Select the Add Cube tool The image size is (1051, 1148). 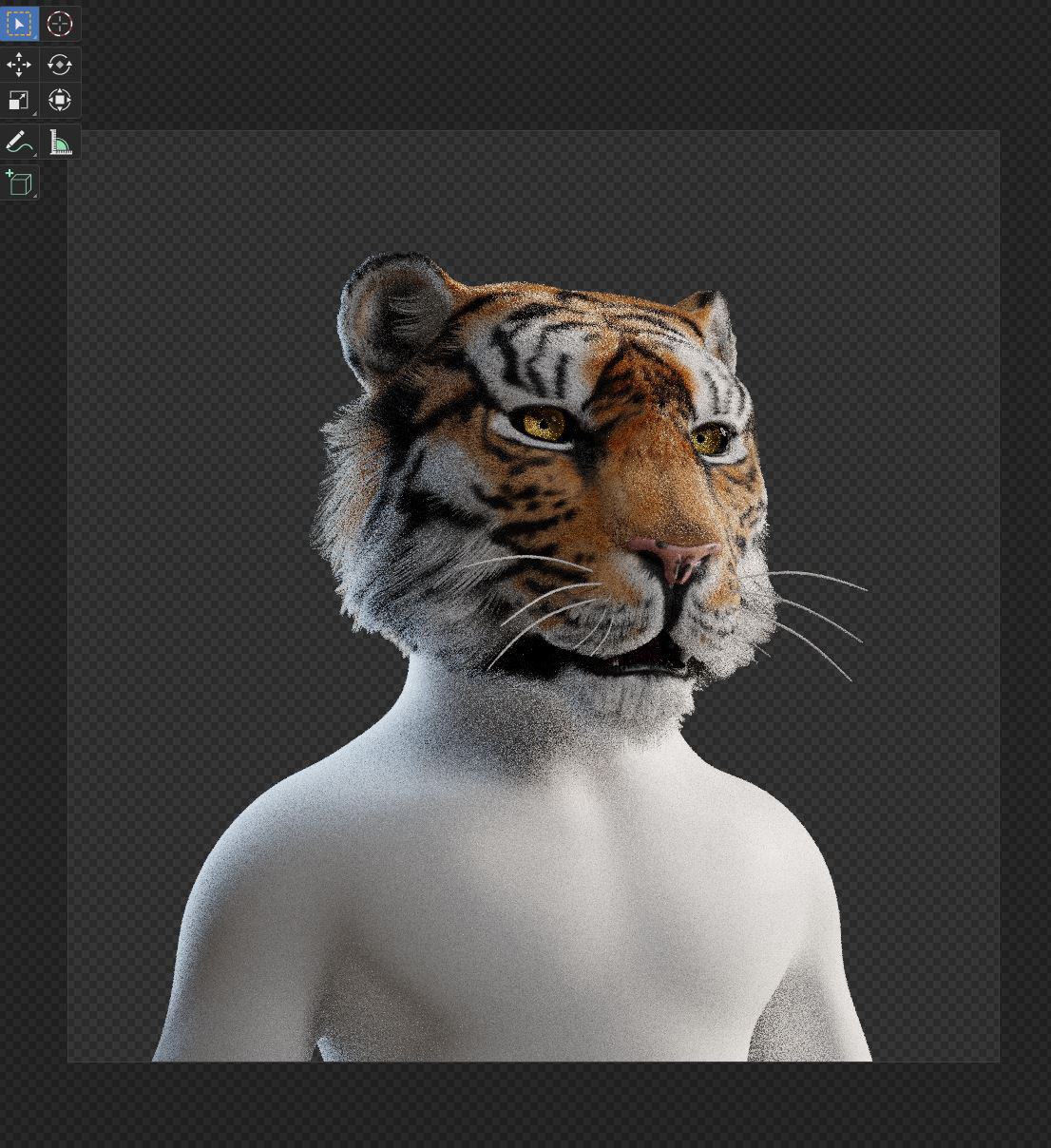(19, 182)
